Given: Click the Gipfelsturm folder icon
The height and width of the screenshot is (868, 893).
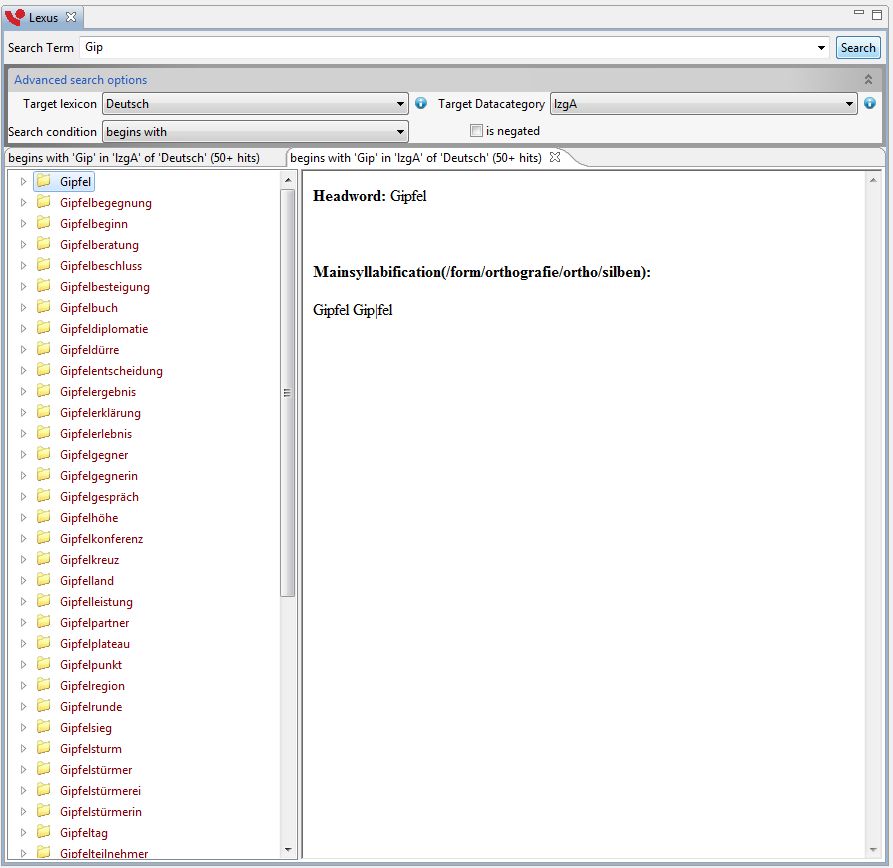Looking at the screenshot, I should tap(43, 748).
